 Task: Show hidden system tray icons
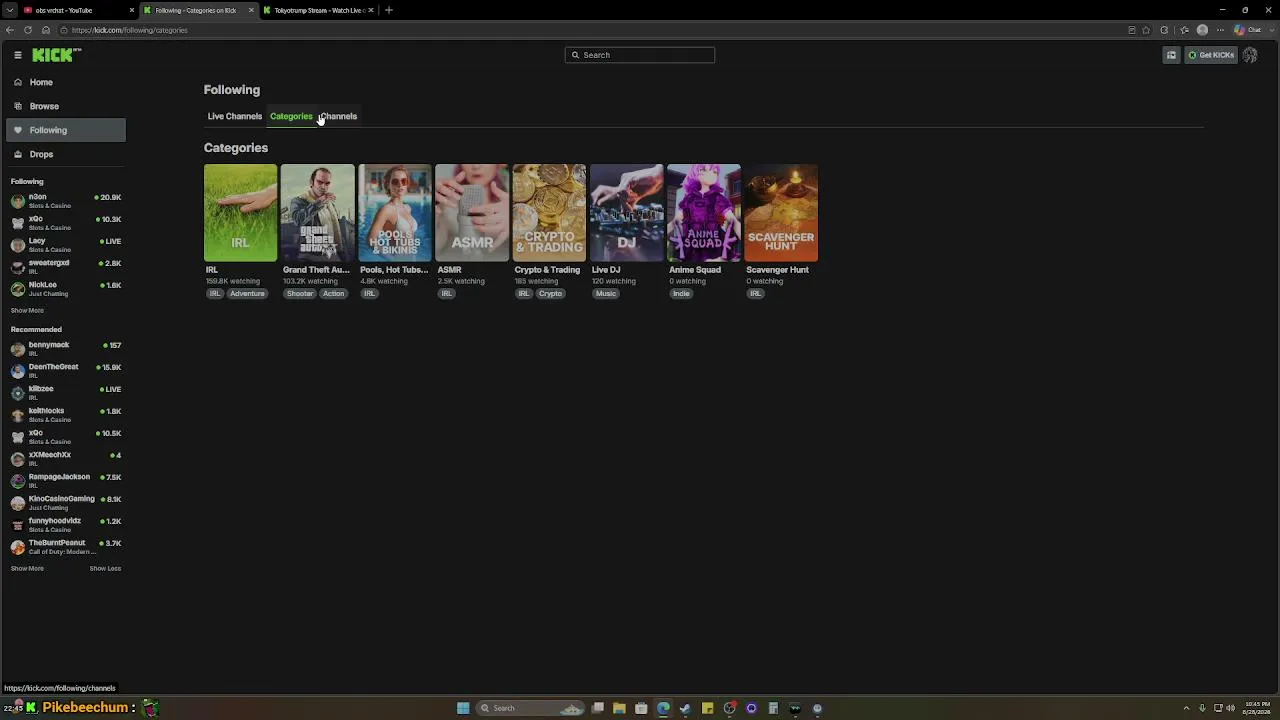pos(1186,708)
